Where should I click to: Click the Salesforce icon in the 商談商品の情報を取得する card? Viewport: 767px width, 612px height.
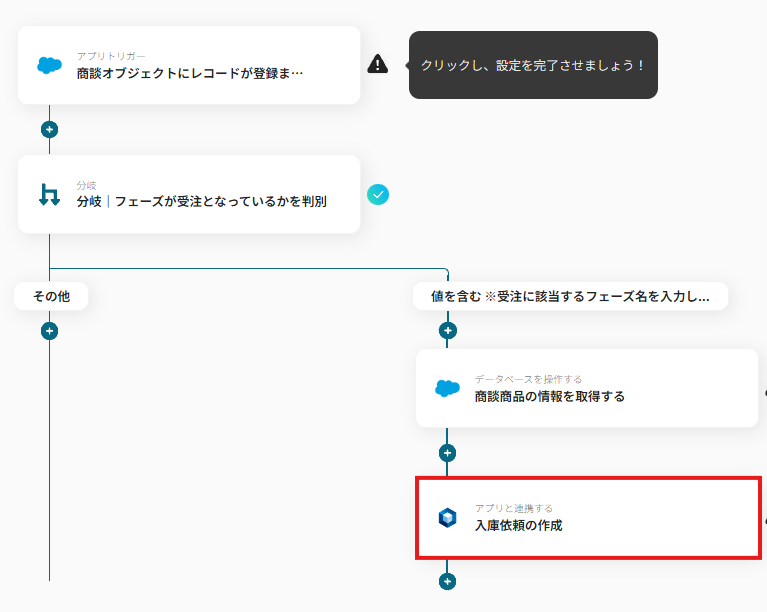click(447, 388)
